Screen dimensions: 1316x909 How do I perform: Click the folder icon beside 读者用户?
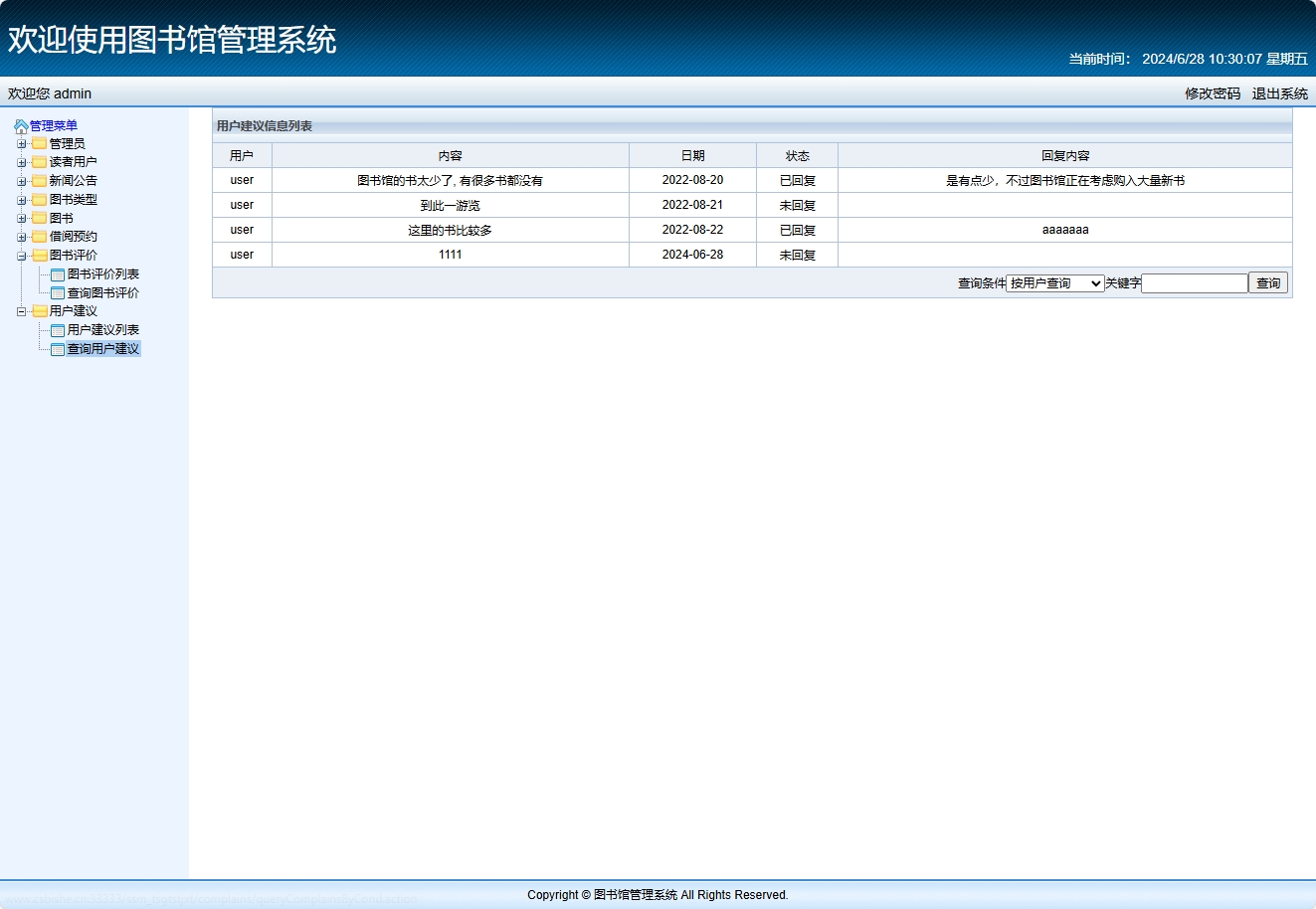click(x=37, y=162)
